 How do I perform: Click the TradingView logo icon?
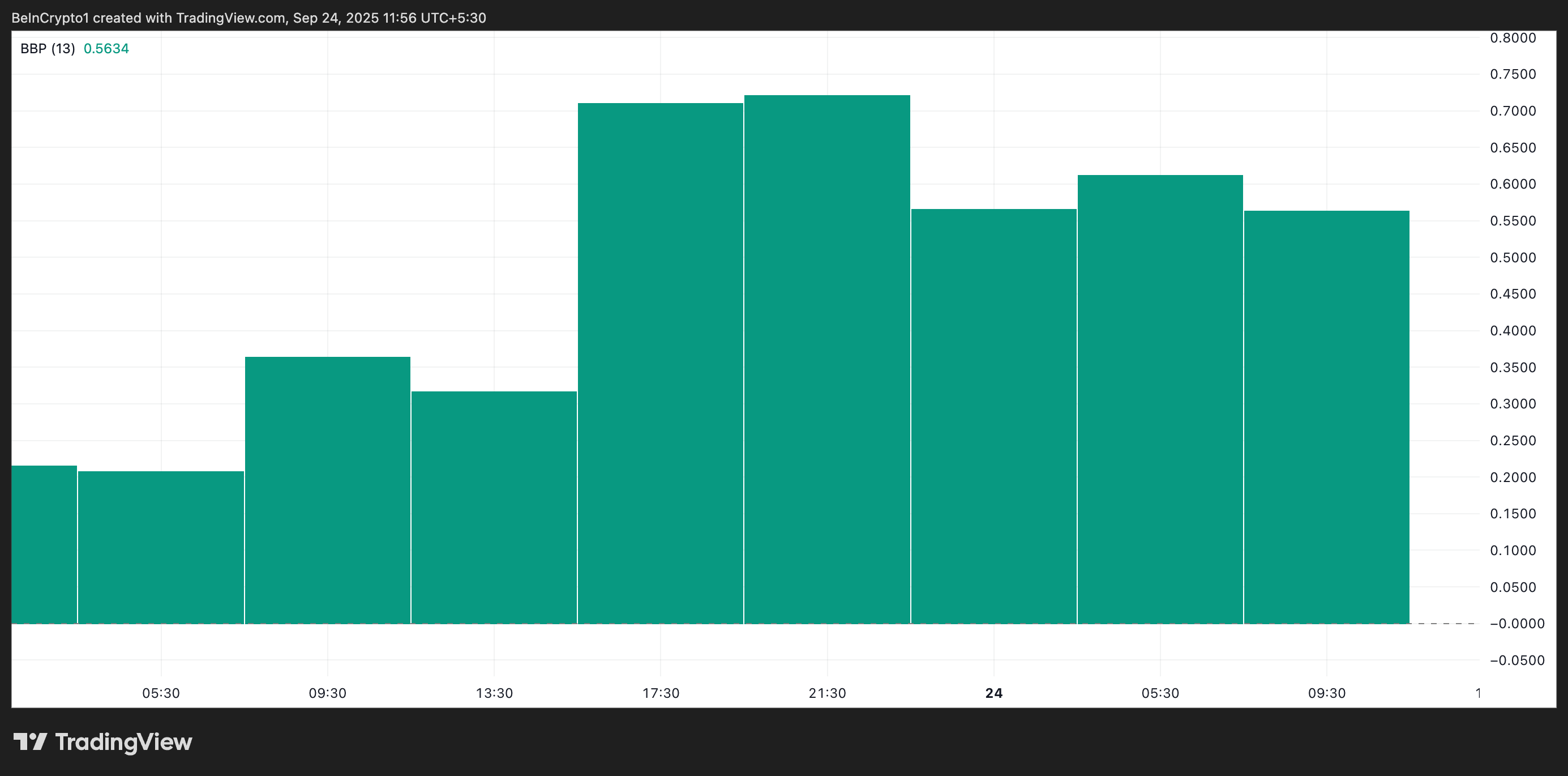30,741
